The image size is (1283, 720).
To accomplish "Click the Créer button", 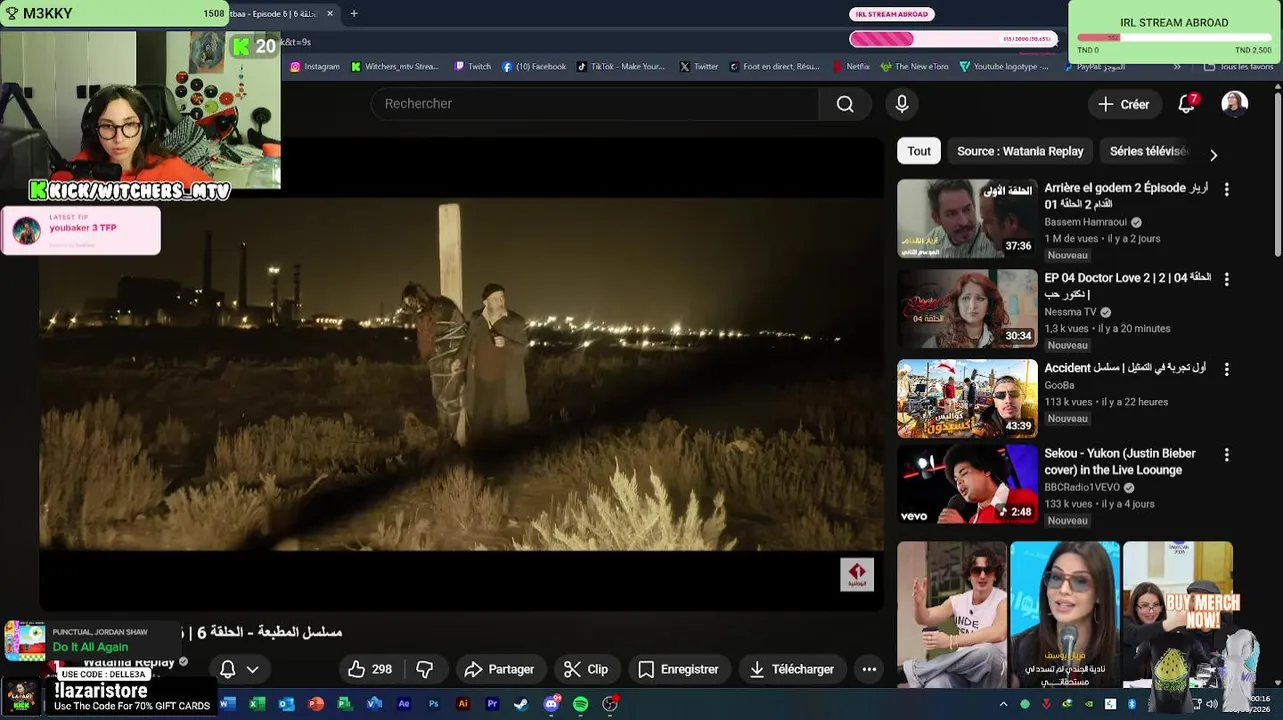I will [1124, 104].
